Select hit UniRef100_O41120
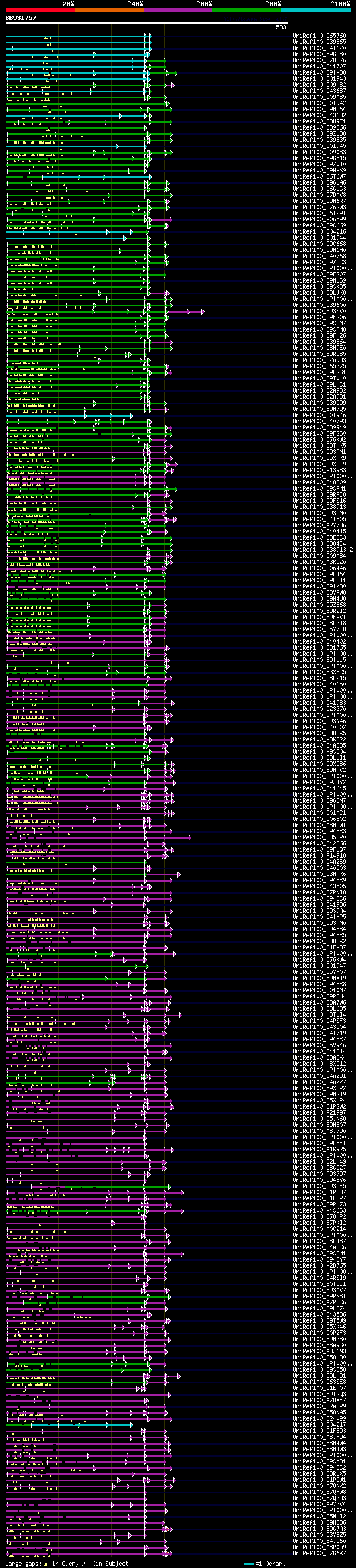 (319, 48)
